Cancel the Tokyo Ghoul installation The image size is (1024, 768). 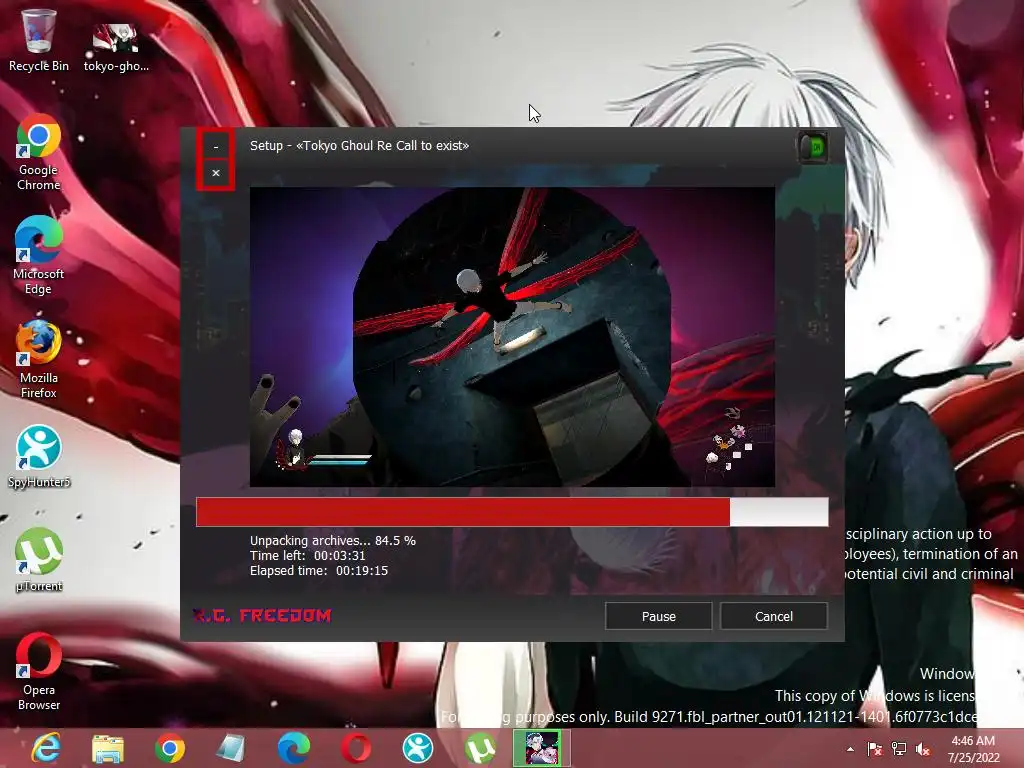point(774,616)
